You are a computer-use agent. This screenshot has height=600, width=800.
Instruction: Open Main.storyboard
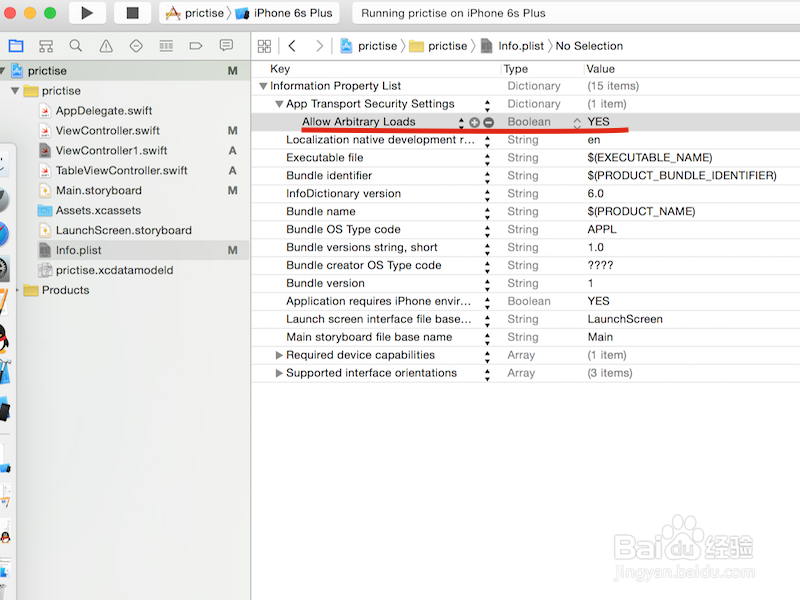point(98,190)
